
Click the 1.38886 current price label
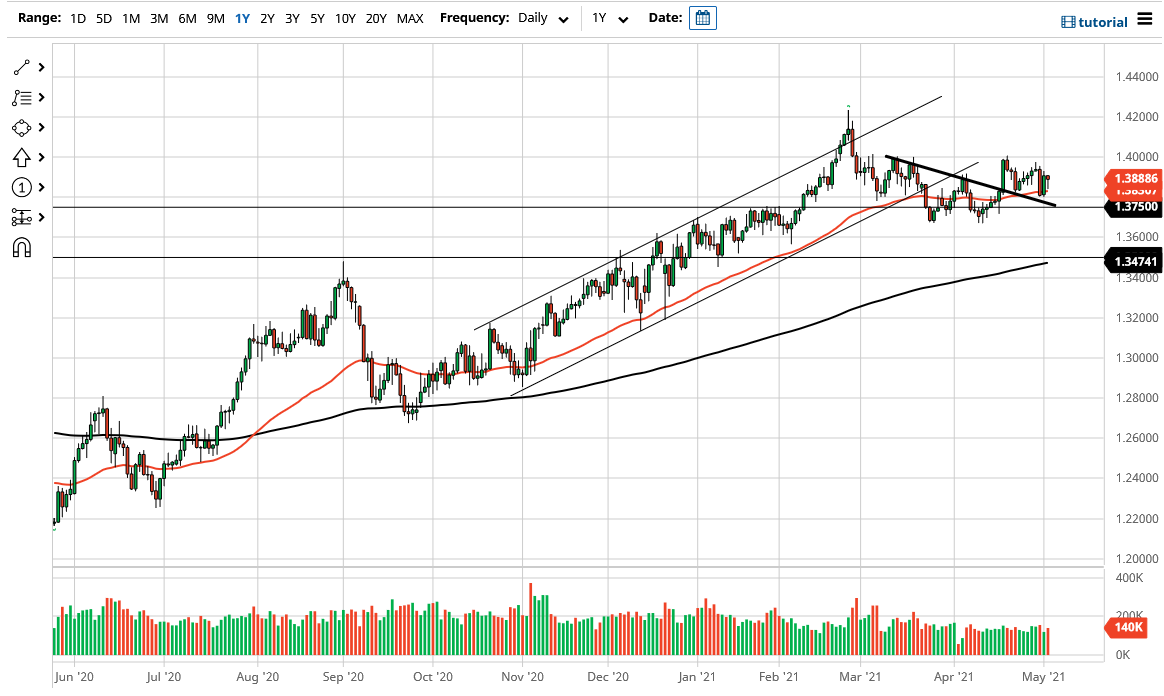pyautogui.click(x=1134, y=178)
